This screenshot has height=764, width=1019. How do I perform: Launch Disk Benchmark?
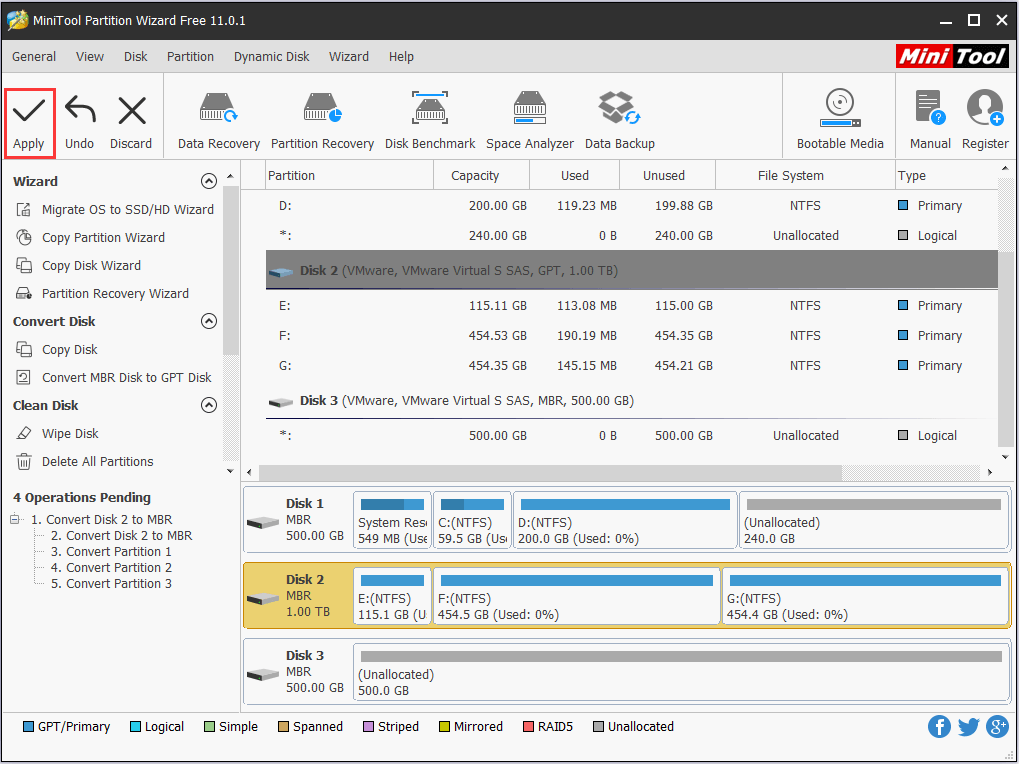pos(429,117)
